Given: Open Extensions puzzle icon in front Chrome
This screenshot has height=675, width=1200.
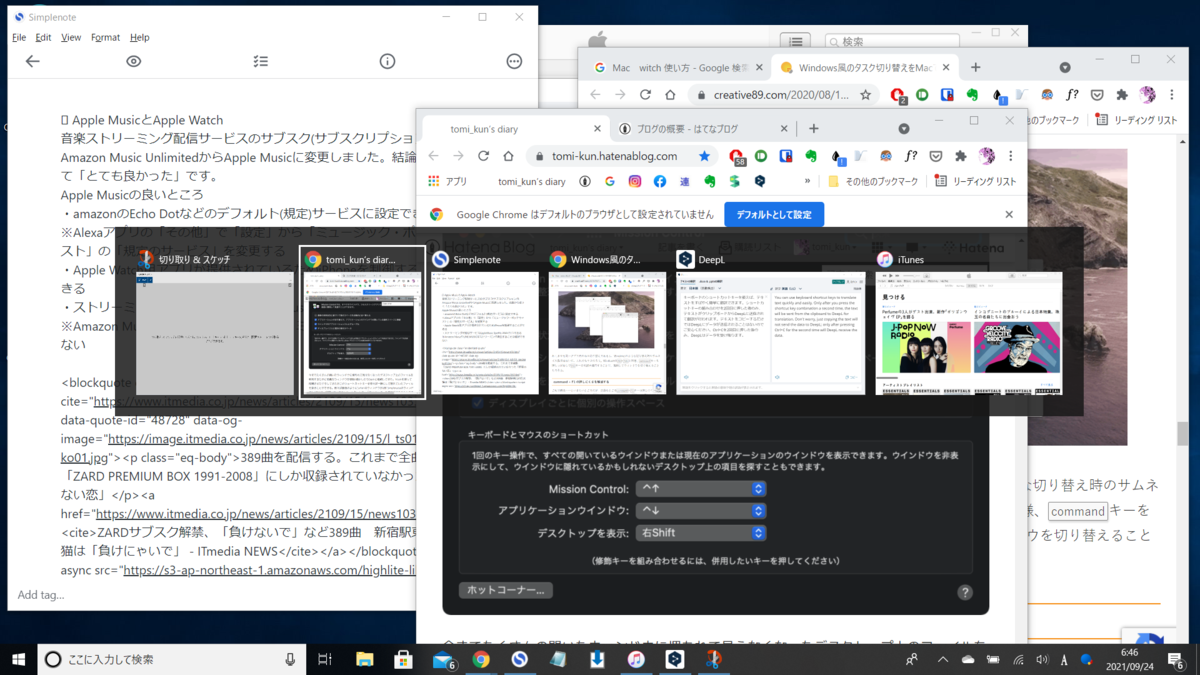Looking at the screenshot, I should pos(961,156).
